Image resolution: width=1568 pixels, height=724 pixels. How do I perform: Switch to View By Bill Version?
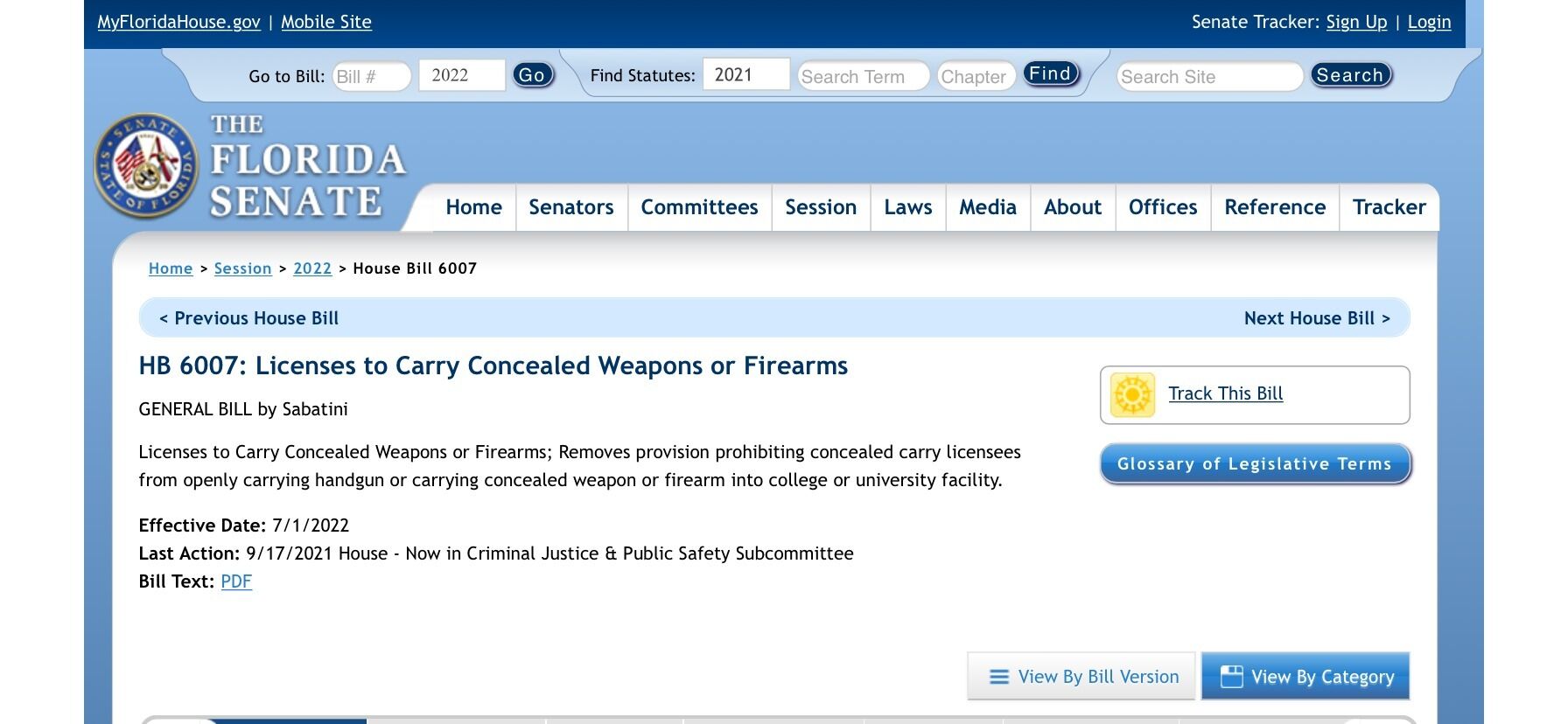click(1081, 676)
